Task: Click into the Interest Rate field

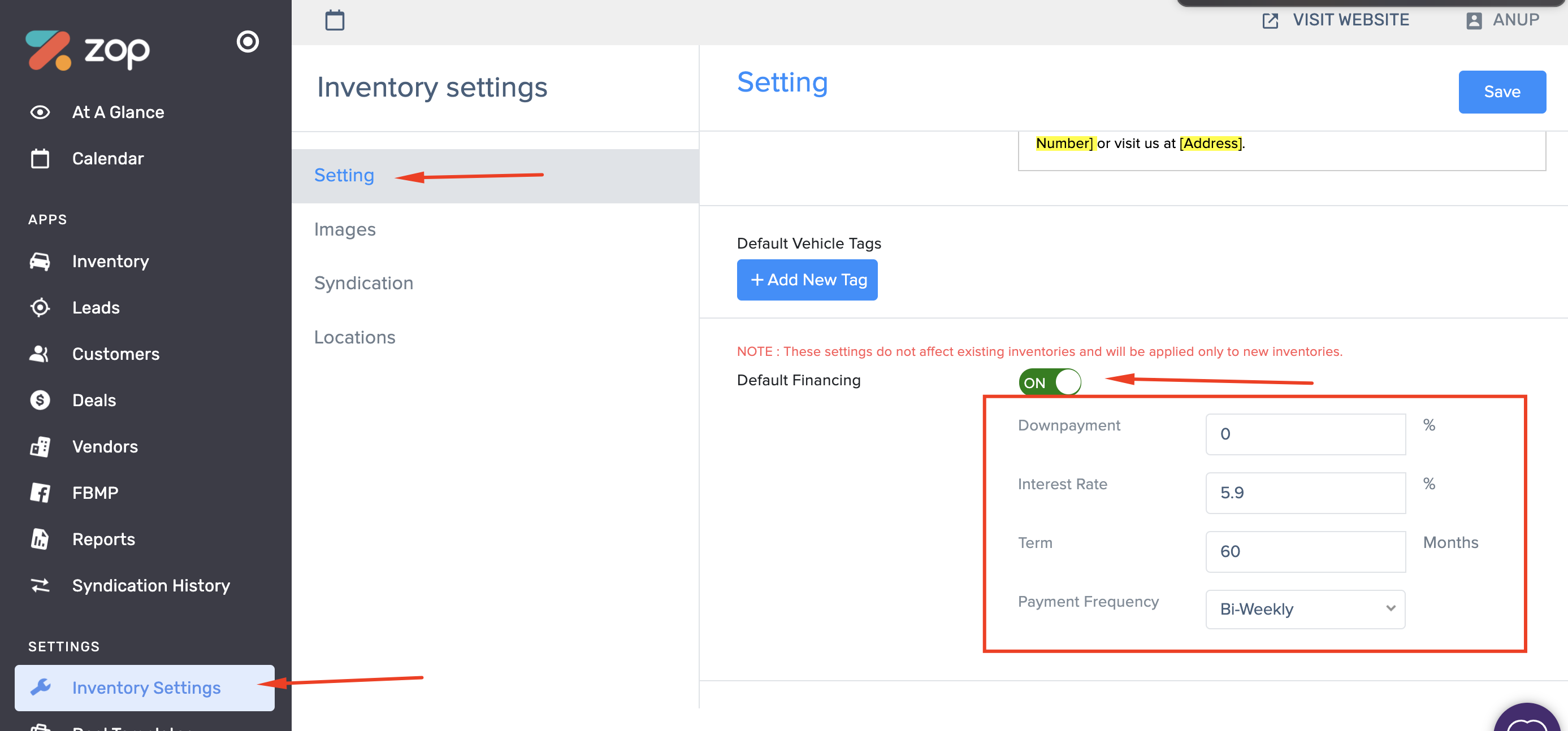Action: click(x=1305, y=493)
